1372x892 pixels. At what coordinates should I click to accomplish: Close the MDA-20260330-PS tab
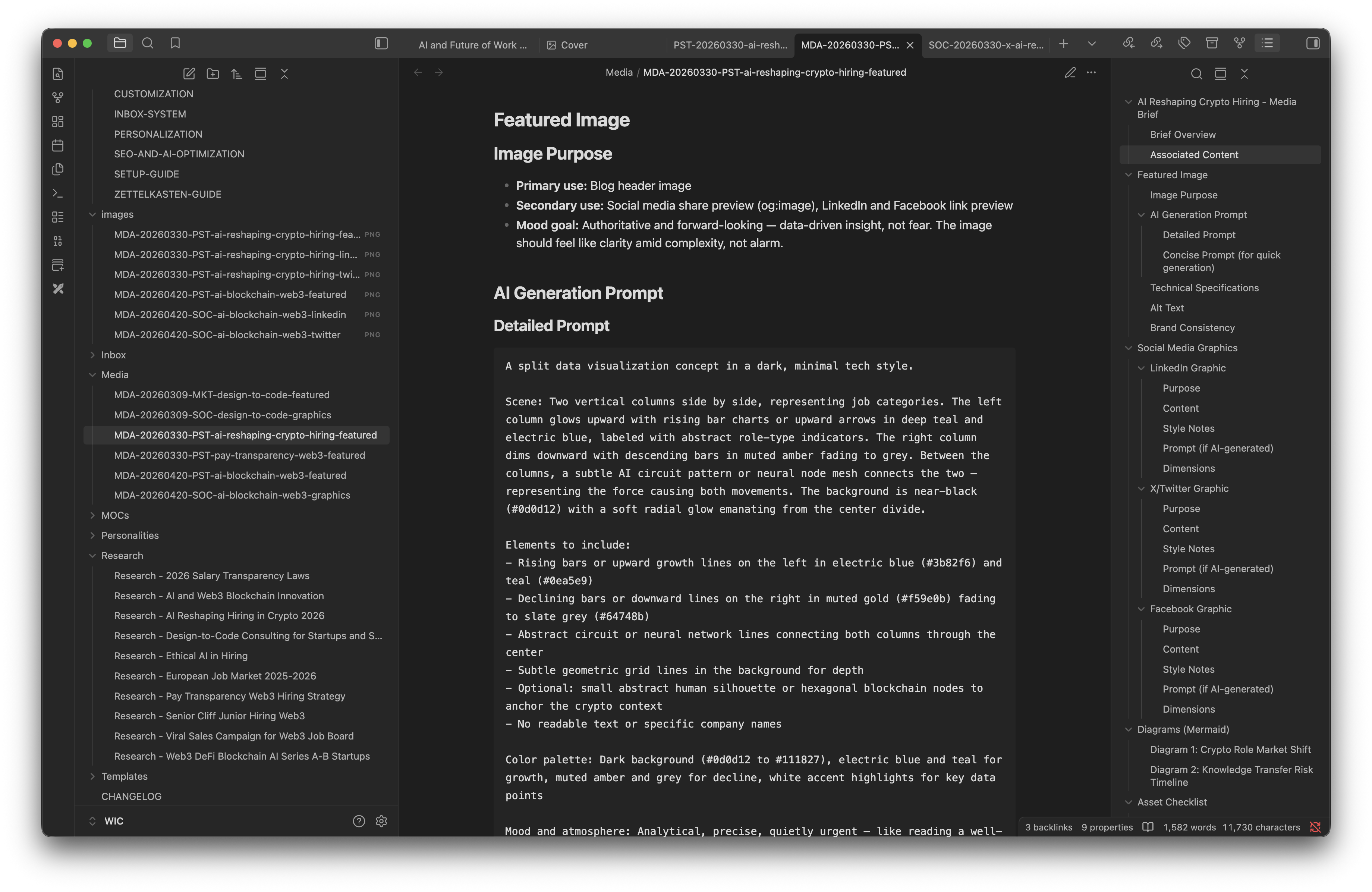point(910,45)
